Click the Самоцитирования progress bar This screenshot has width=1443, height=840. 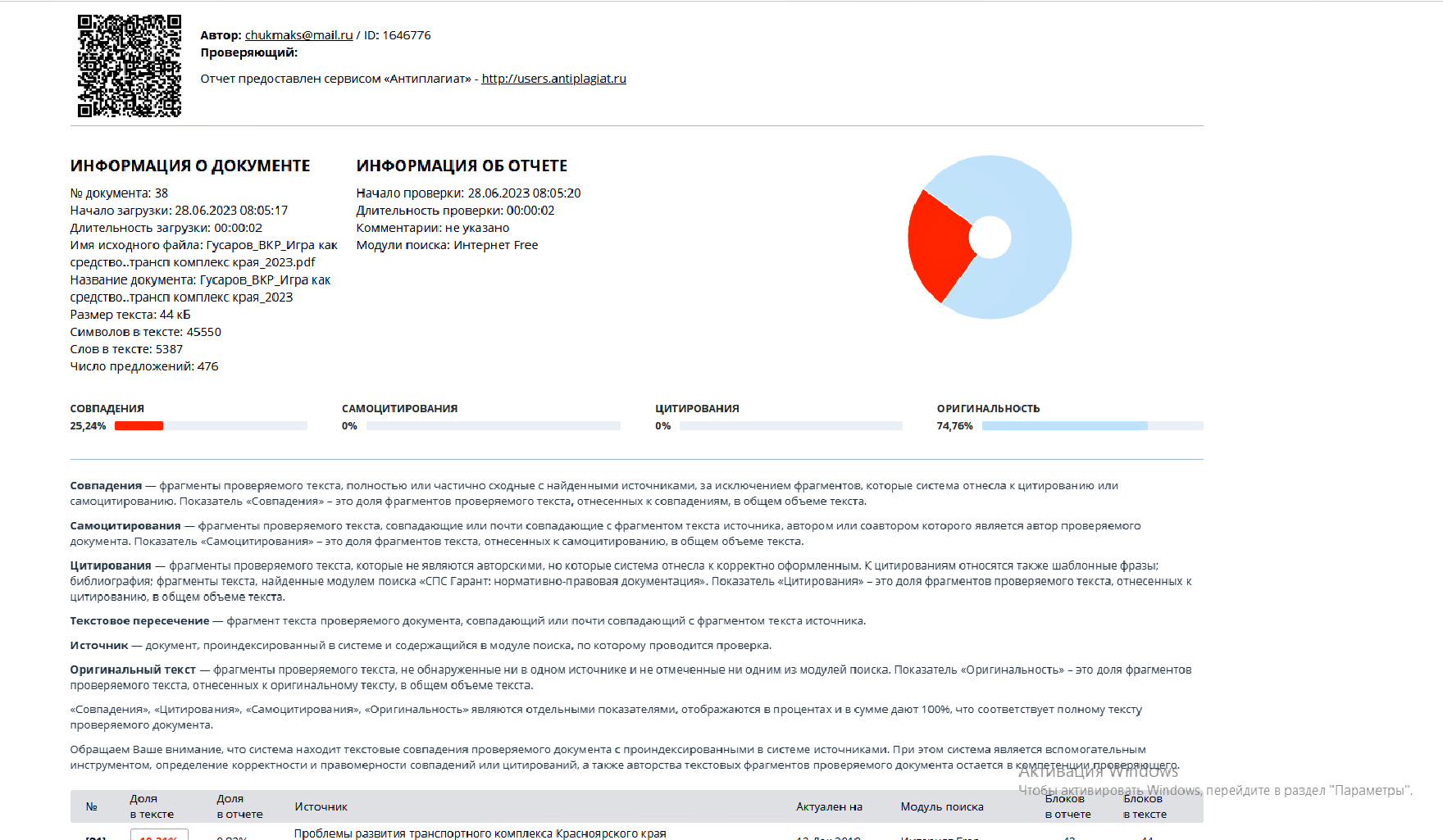point(493,426)
